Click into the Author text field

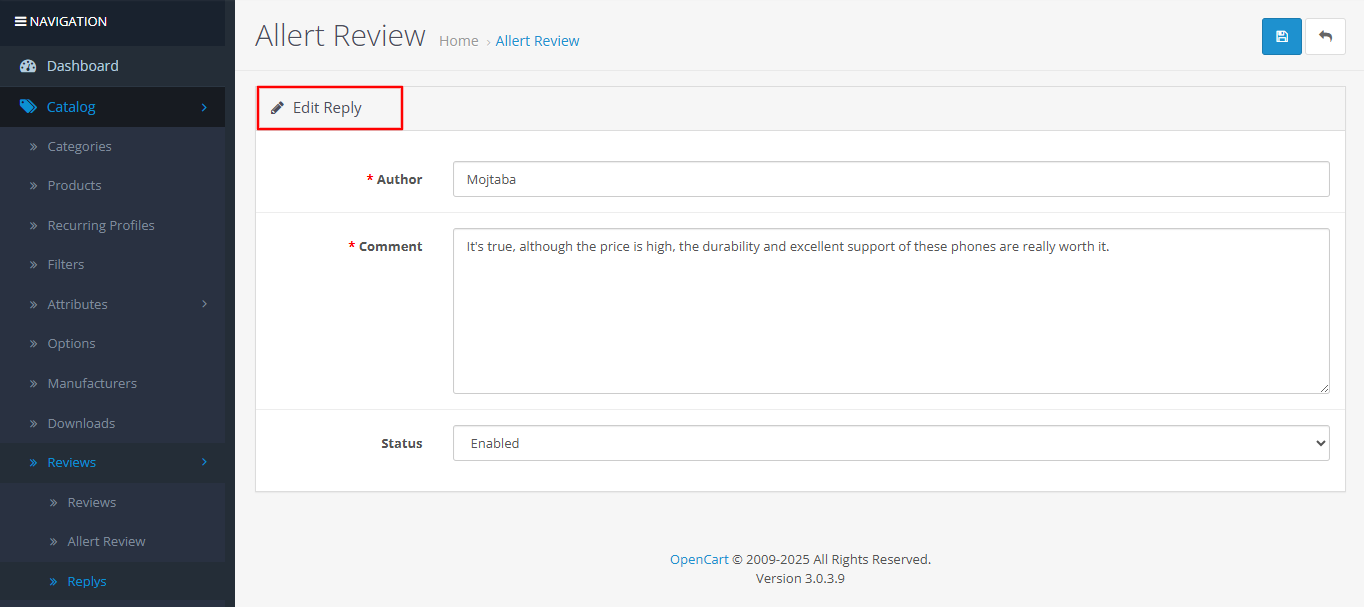[x=890, y=180]
